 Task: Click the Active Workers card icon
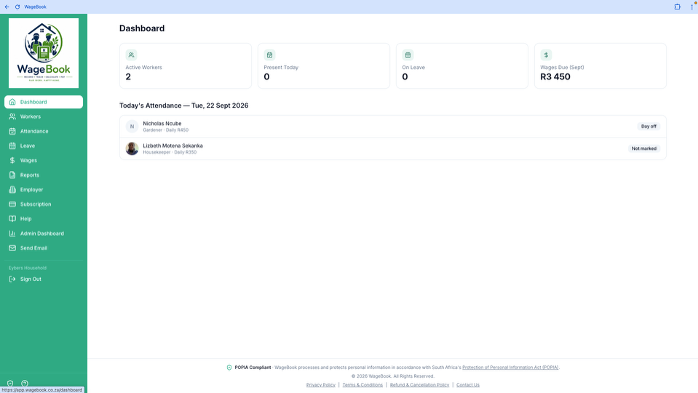[131, 55]
